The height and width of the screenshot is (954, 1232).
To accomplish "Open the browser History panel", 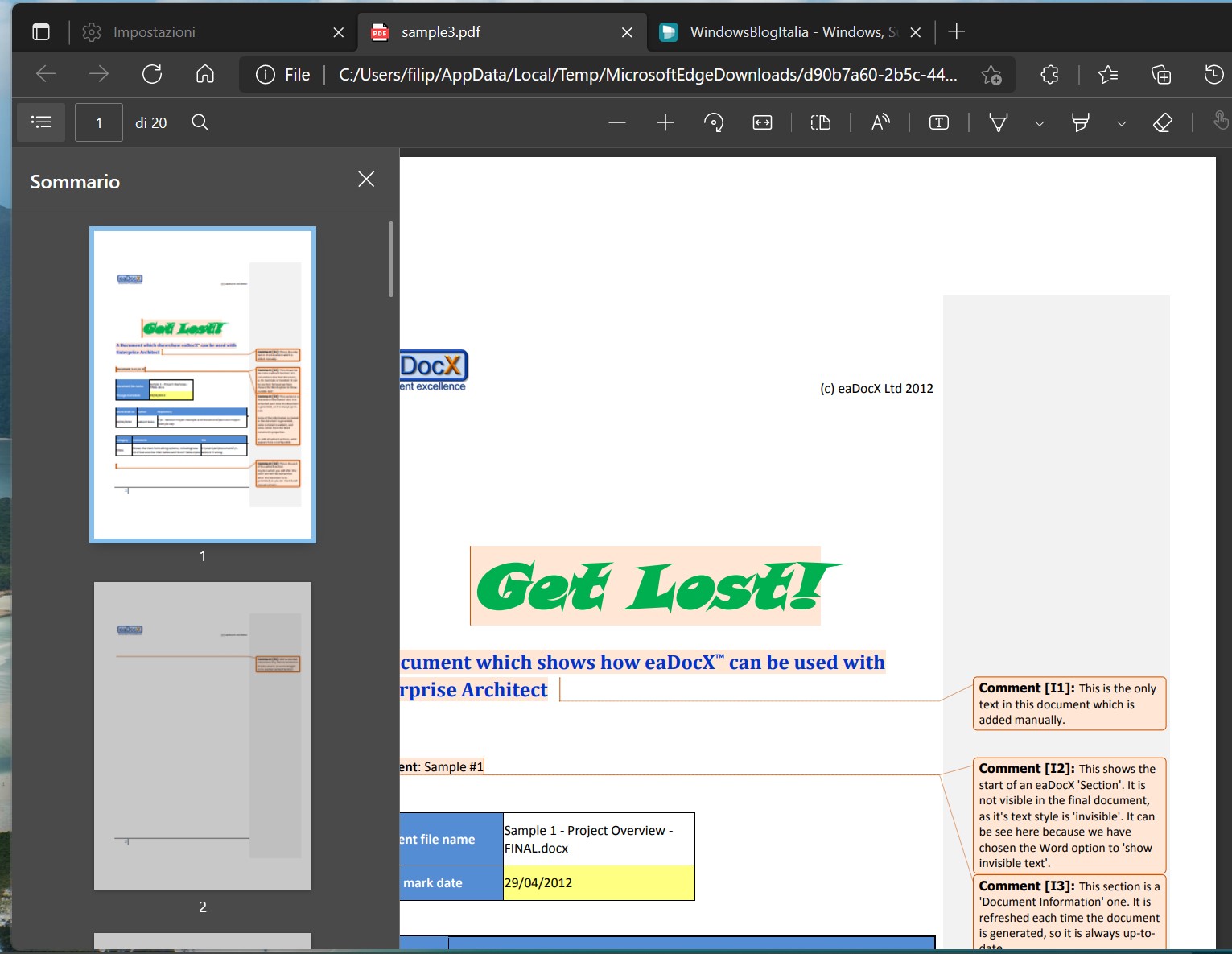I will click(1213, 75).
